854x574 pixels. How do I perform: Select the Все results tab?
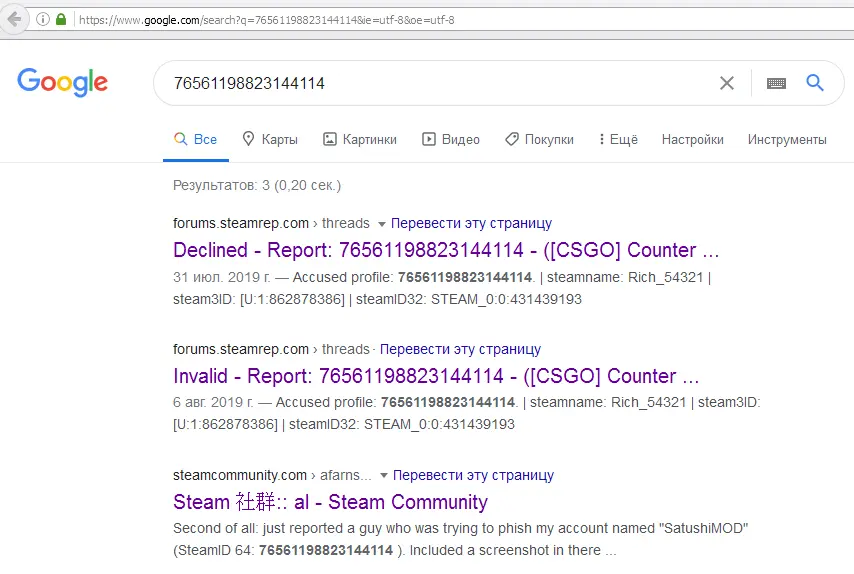pos(196,139)
